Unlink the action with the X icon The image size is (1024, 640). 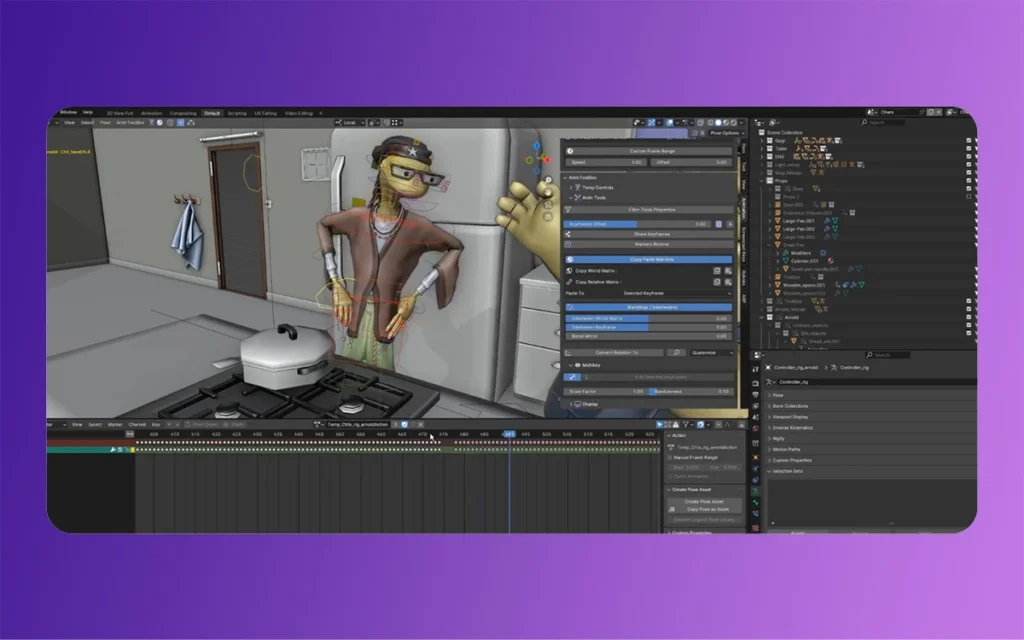point(421,424)
